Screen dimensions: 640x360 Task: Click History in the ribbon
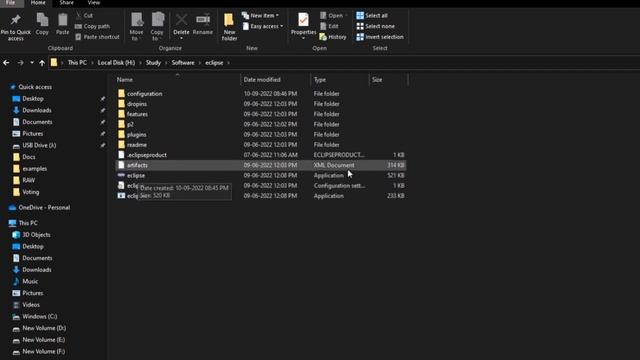point(333,37)
